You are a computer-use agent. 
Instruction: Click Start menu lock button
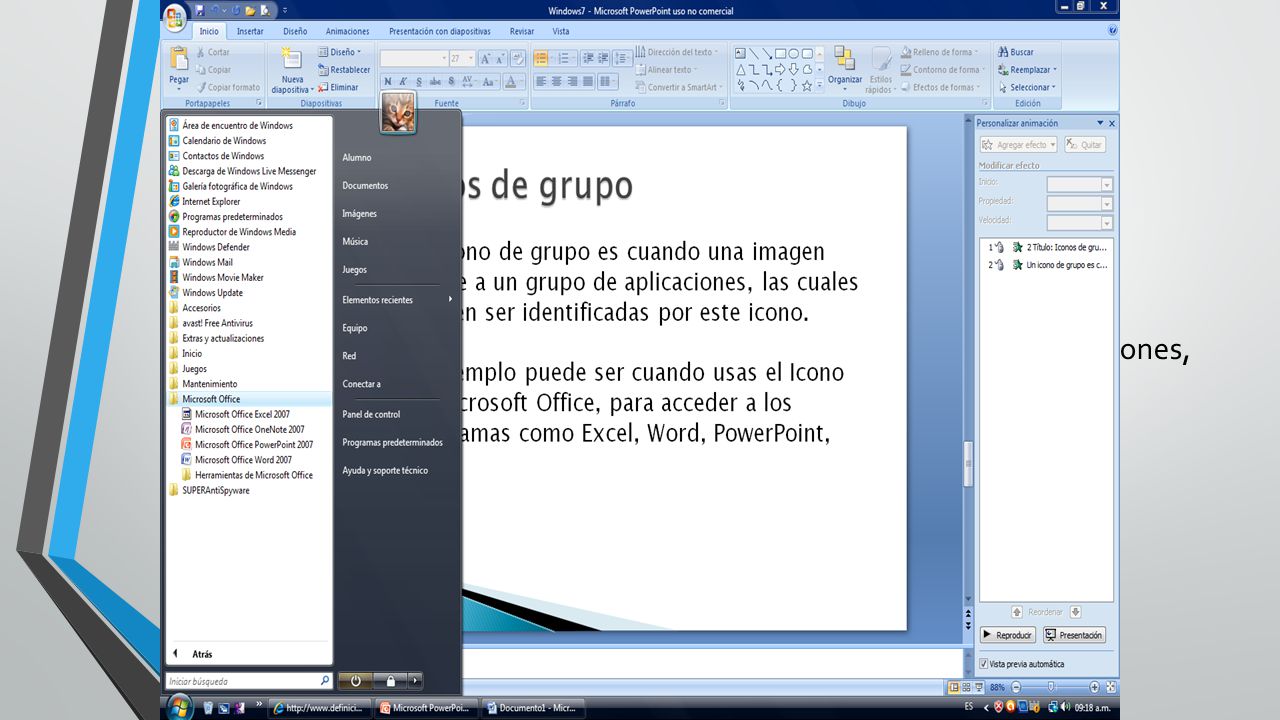pos(390,681)
